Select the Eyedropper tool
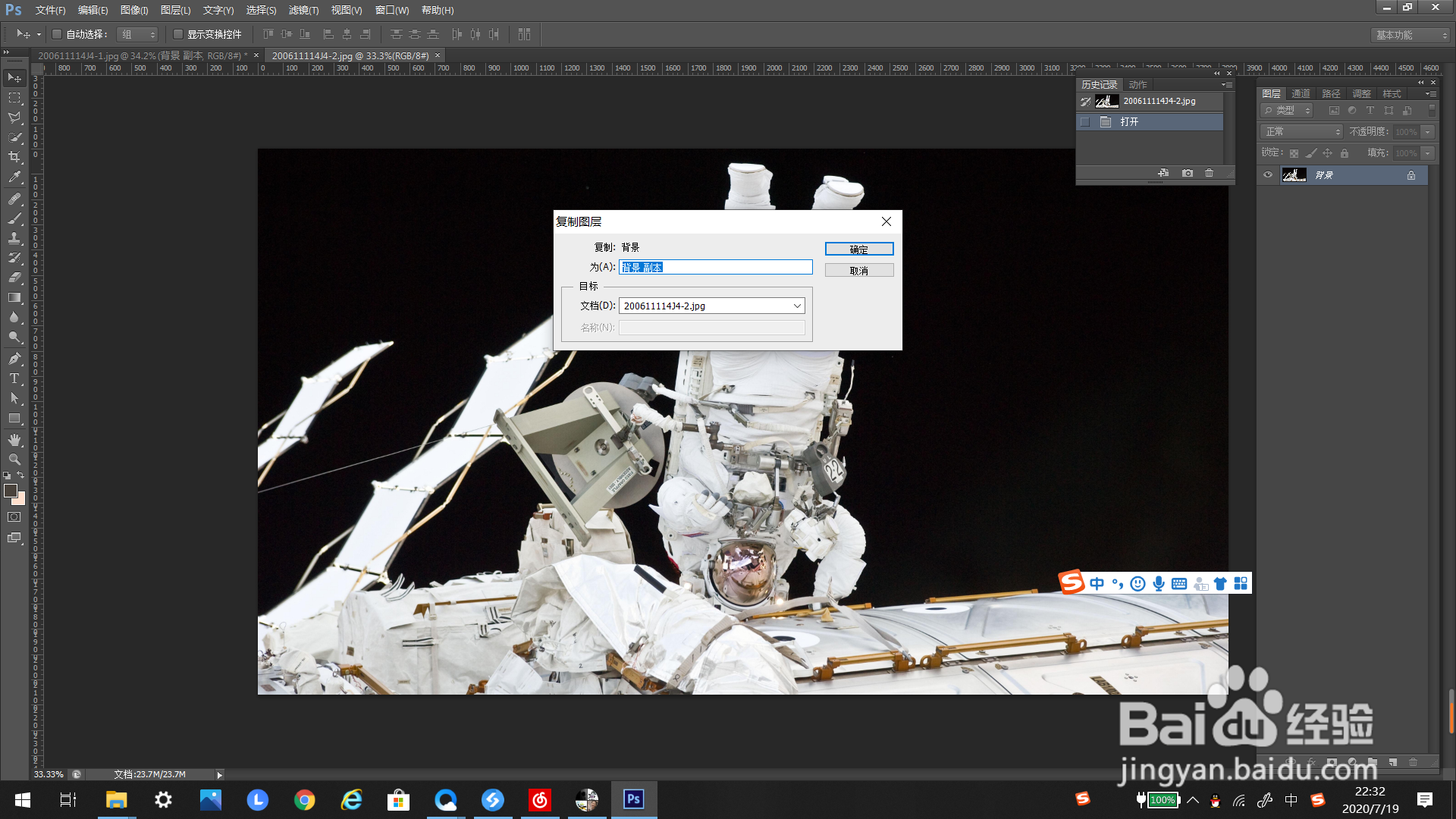This screenshot has height=819, width=1456. pyautogui.click(x=14, y=177)
